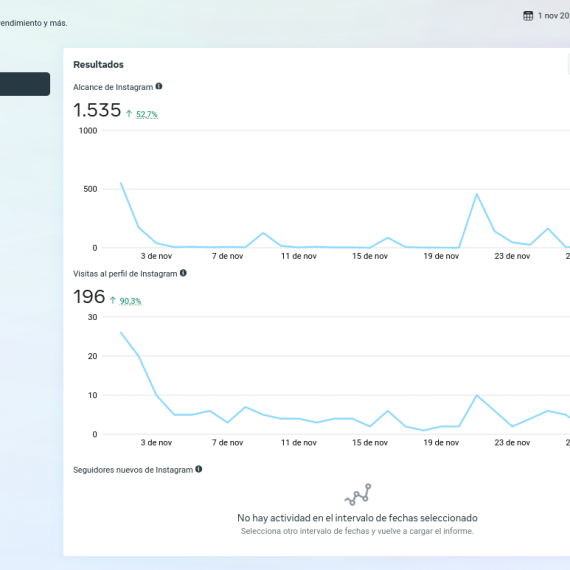Viewport: 570px width, 570px height.
Task: Click the no-activity chart illustration icon
Action: tap(358, 494)
